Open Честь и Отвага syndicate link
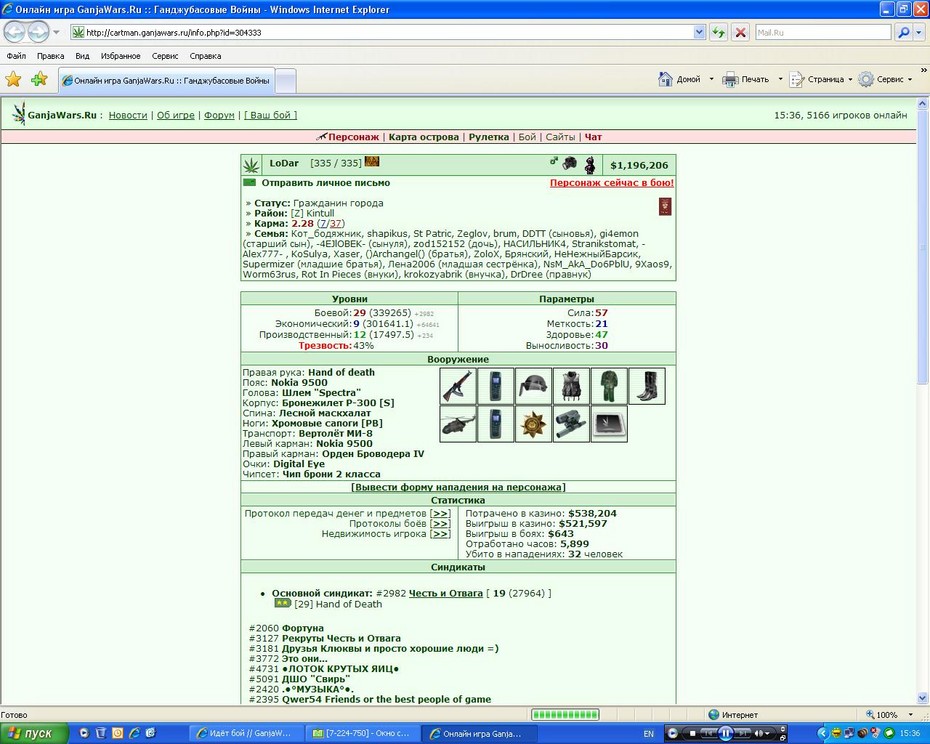 (x=445, y=593)
